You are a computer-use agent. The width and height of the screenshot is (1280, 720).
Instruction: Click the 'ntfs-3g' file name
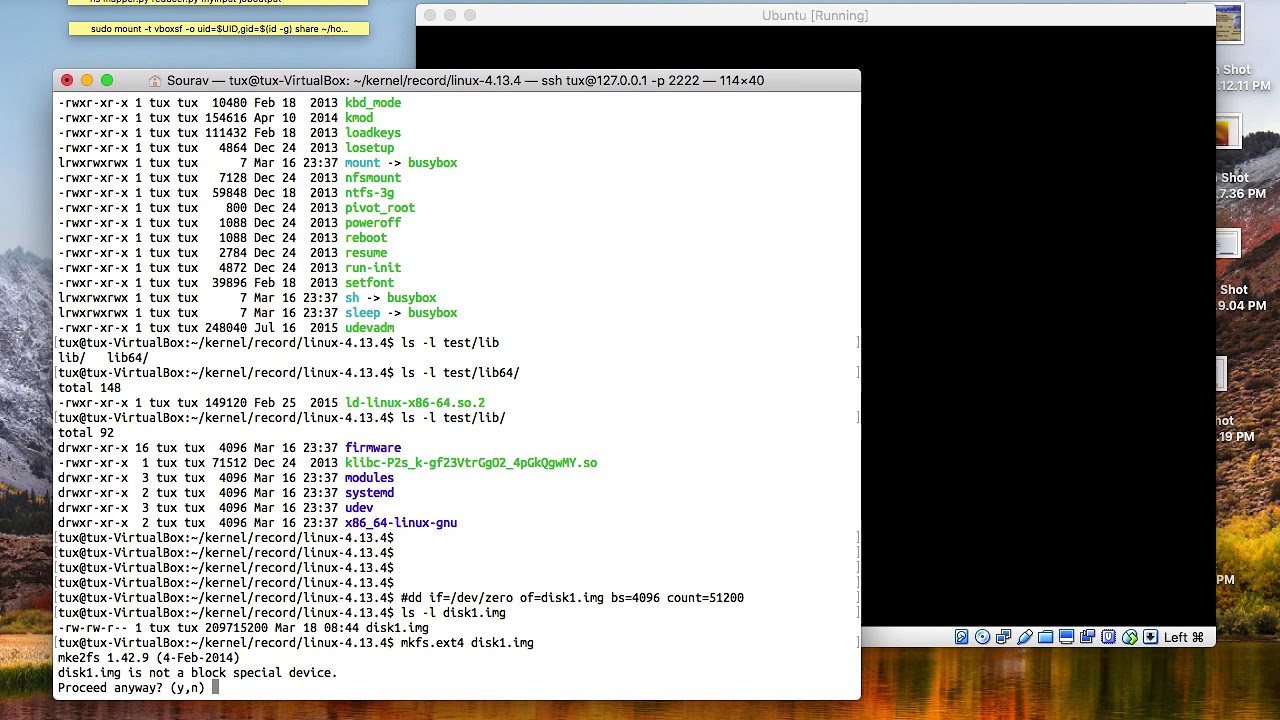pyautogui.click(x=369, y=193)
